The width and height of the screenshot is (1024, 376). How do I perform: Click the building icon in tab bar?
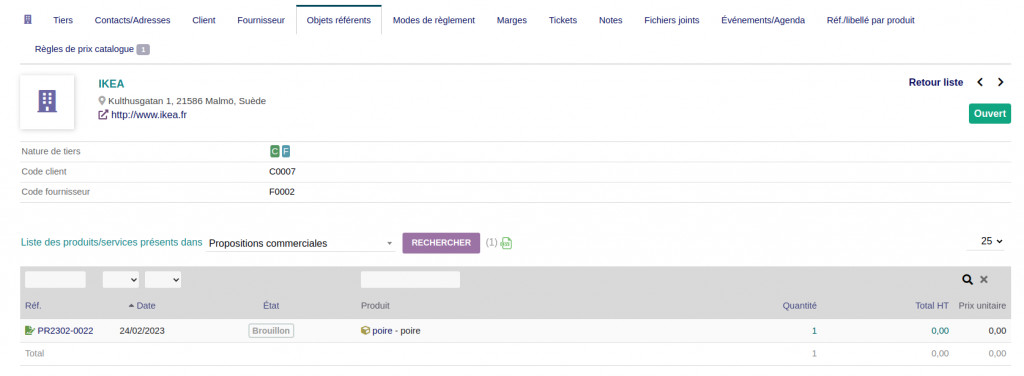point(27,20)
